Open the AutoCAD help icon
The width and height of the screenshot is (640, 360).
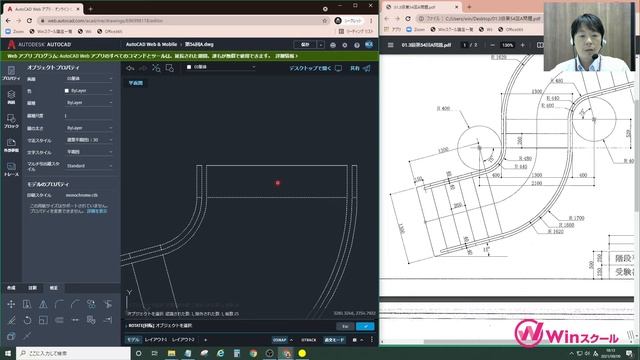[357, 45]
